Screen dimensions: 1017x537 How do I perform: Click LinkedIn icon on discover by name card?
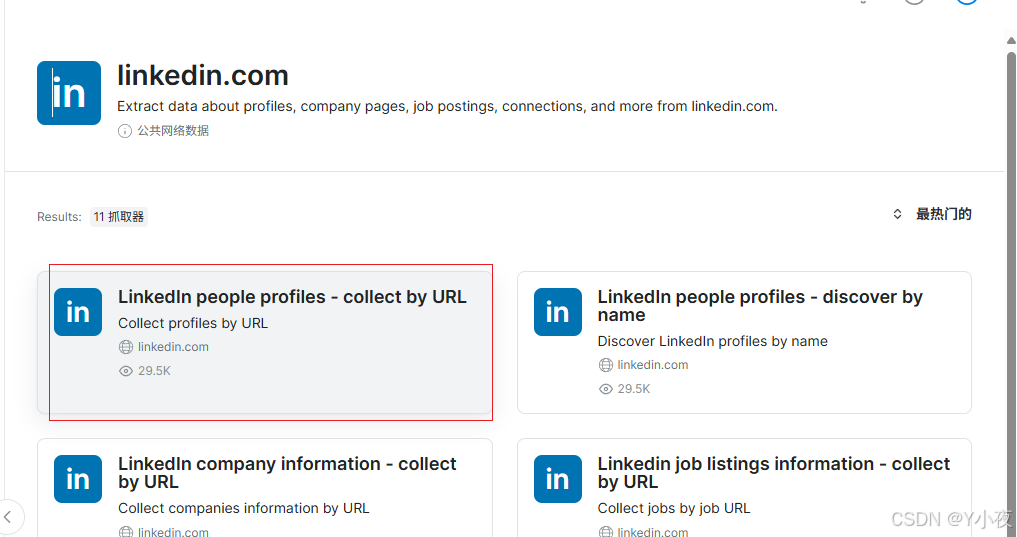(558, 312)
